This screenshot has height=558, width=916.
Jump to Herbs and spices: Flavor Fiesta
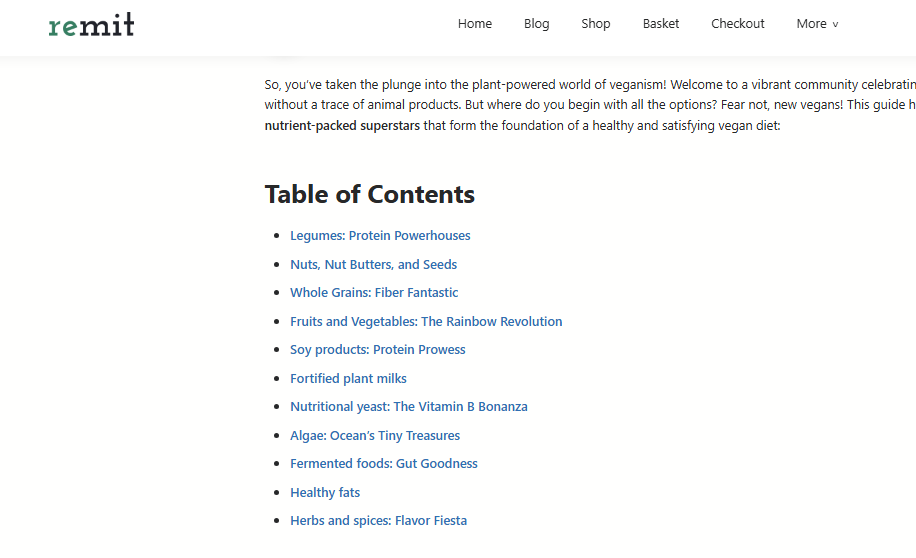click(379, 521)
